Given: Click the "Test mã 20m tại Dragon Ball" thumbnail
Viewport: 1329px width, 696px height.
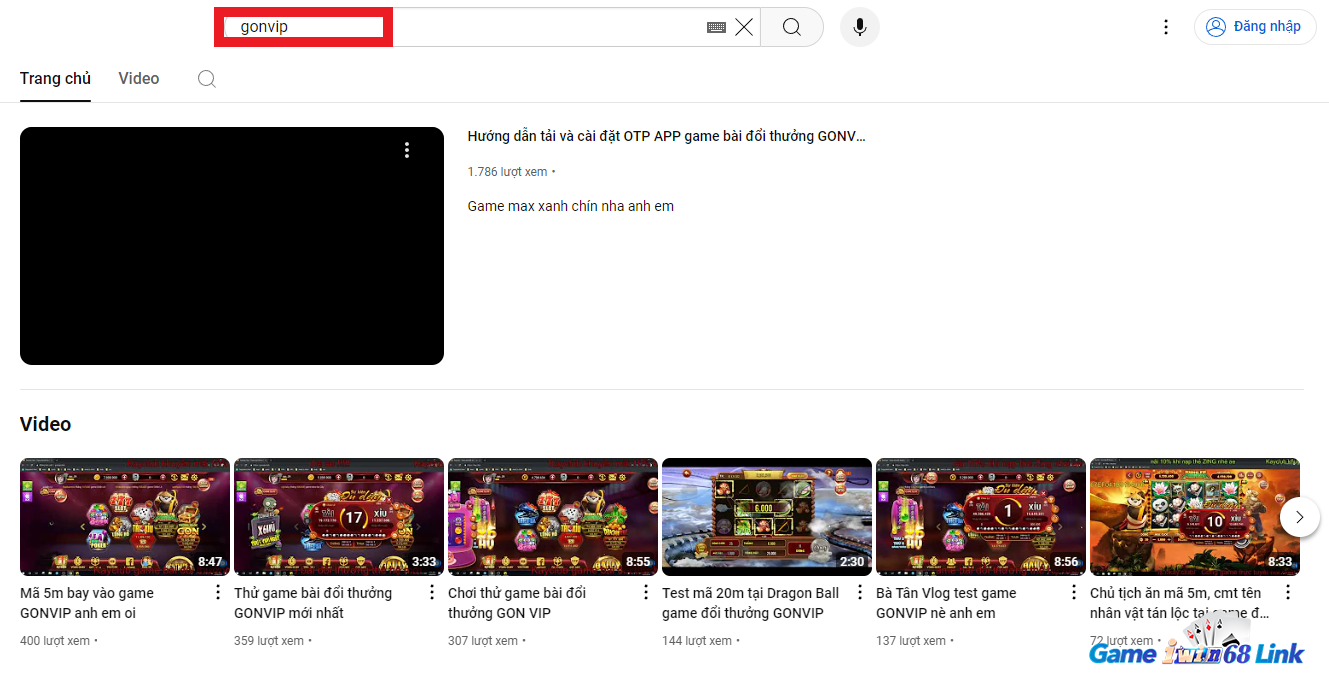Looking at the screenshot, I should (x=766, y=517).
